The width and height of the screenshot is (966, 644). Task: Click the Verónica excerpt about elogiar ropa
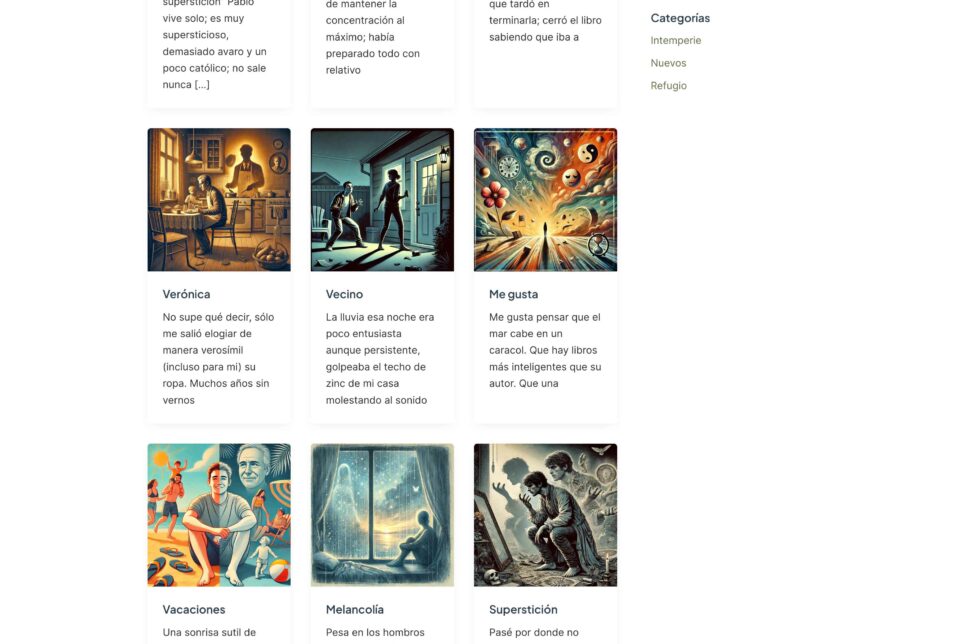[x=219, y=359]
